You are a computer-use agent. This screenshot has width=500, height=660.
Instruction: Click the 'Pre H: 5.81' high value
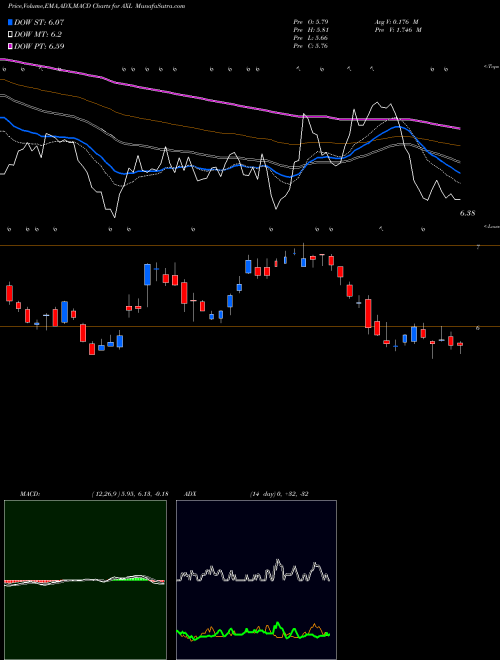pos(311,30)
